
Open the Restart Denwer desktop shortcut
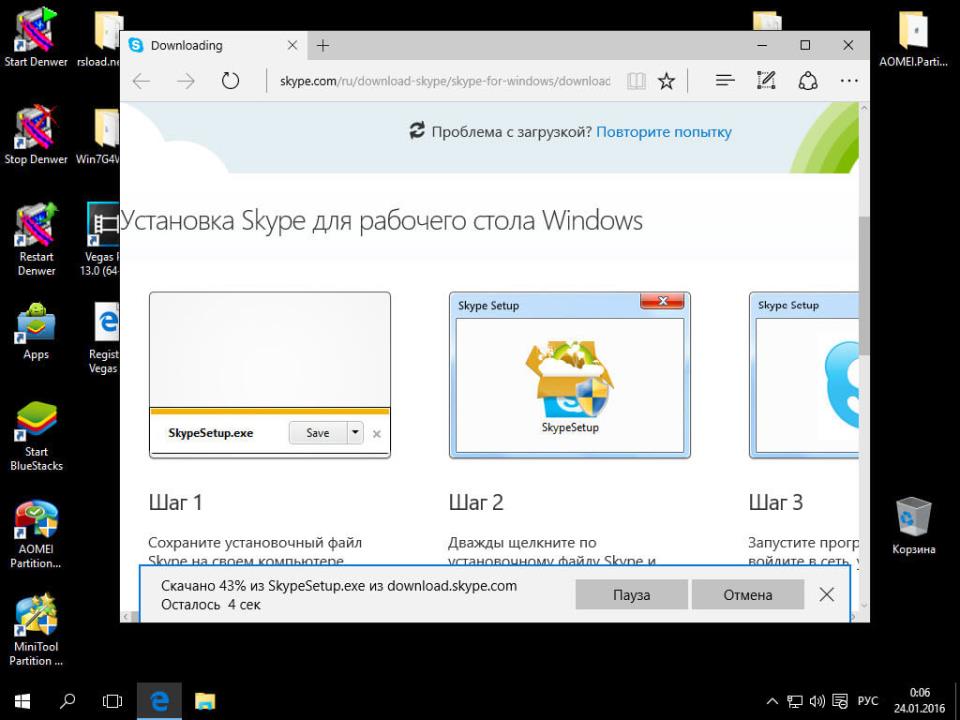coord(36,239)
